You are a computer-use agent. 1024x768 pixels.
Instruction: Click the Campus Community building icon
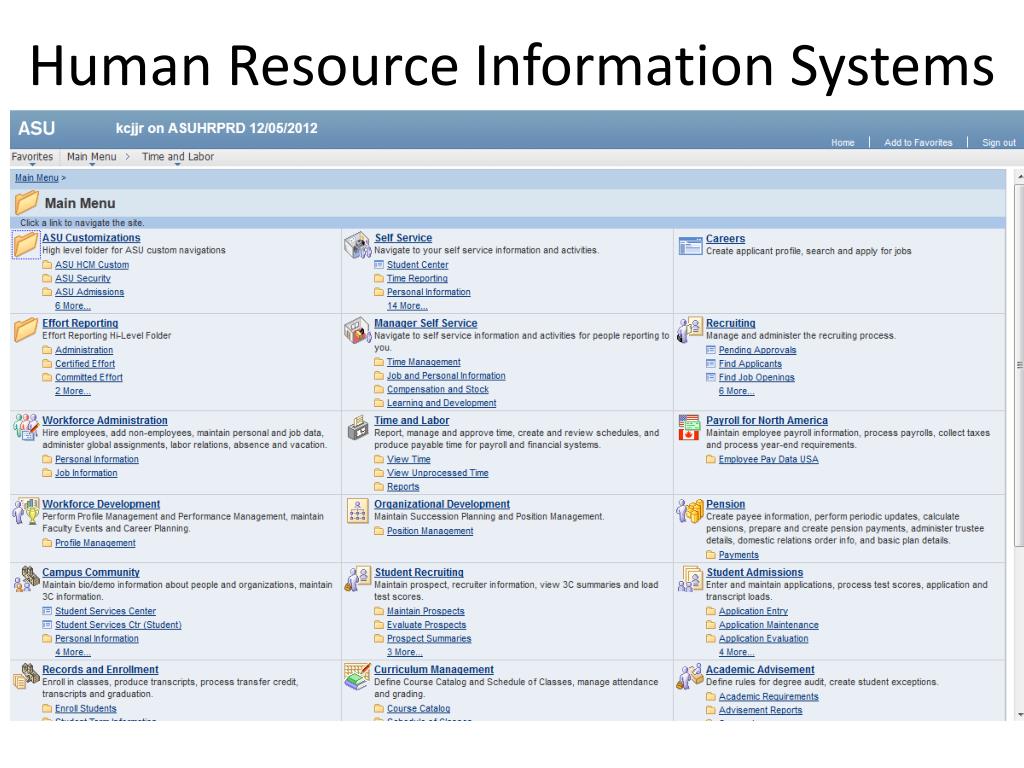click(x=26, y=579)
